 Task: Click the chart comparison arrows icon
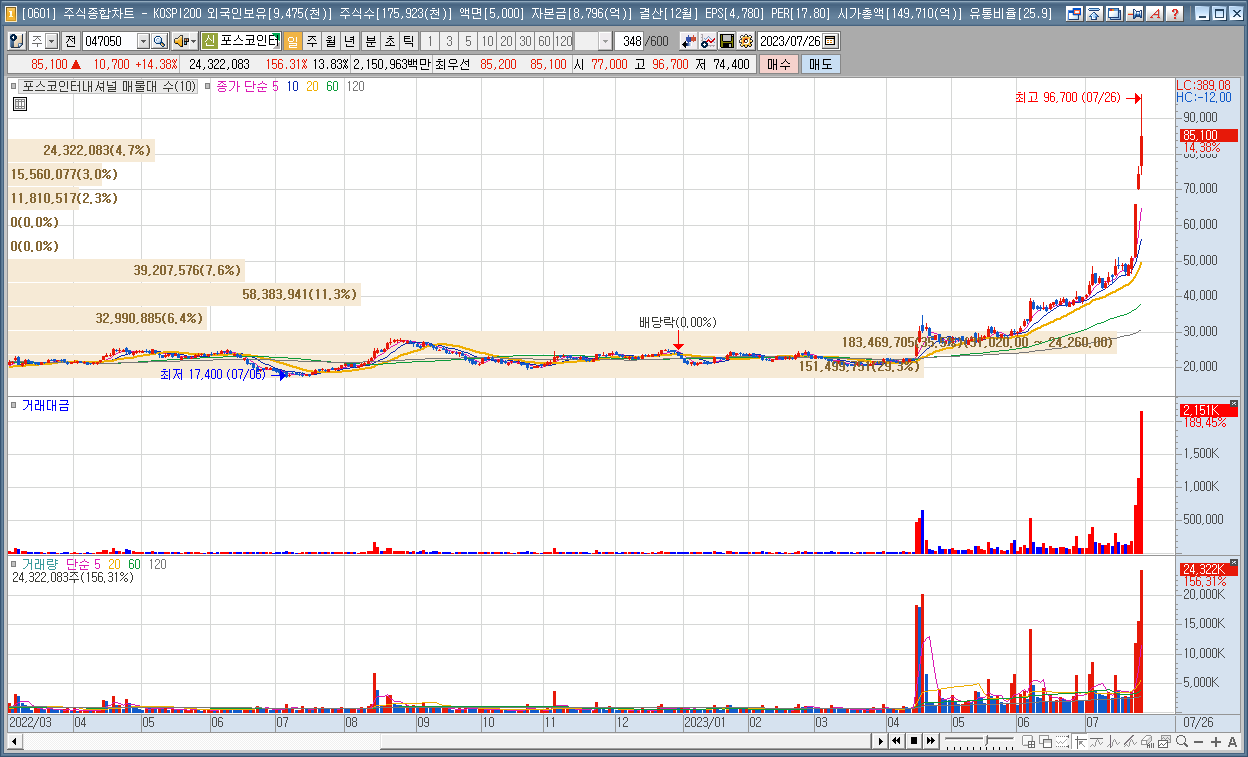coord(688,41)
